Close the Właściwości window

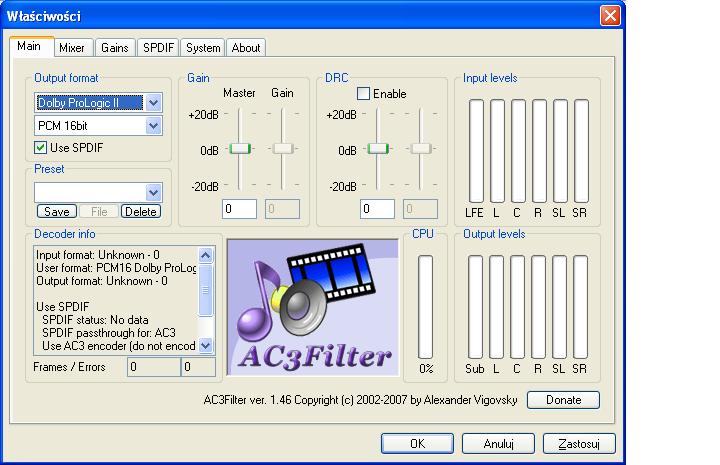point(610,16)
